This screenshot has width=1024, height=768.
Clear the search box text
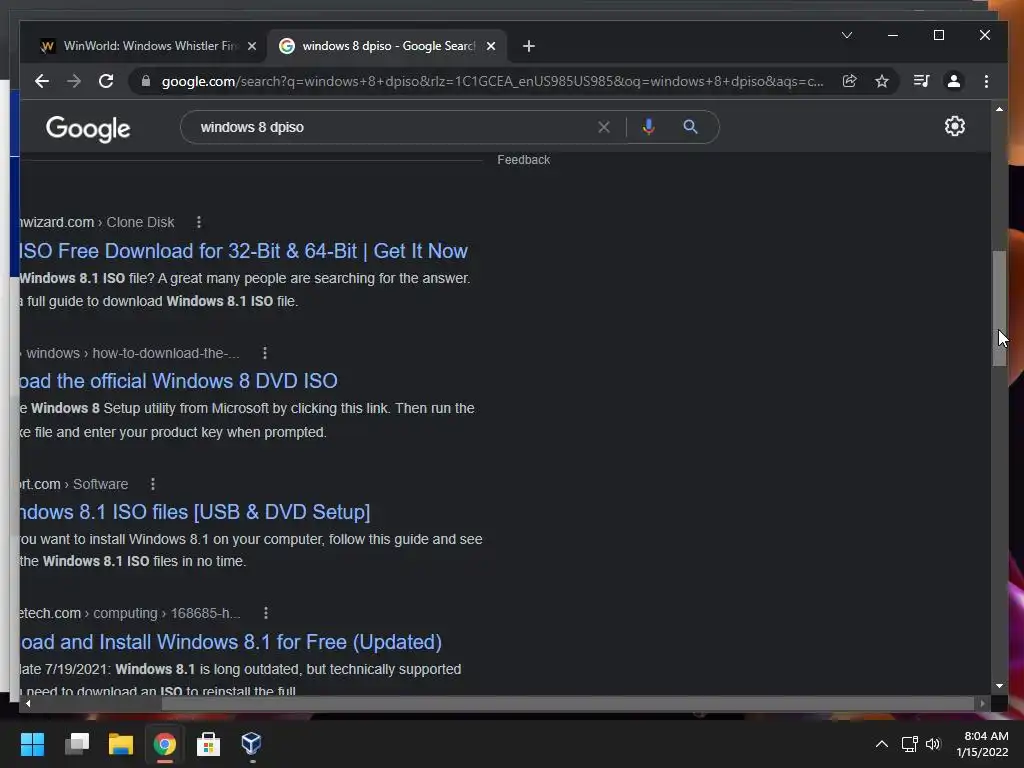coord(604,127)
